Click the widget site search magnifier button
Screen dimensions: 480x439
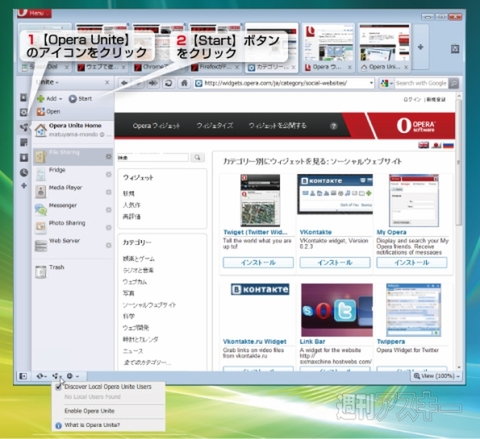197,157
